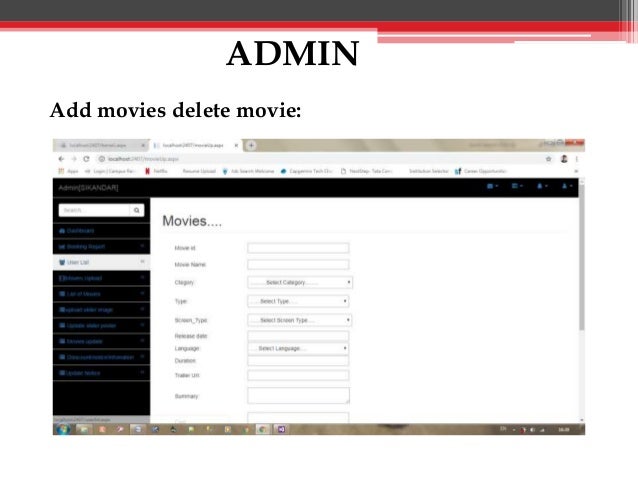Open Update slider poster in the sidebar

pyautogui.click(x=101, y=326)
